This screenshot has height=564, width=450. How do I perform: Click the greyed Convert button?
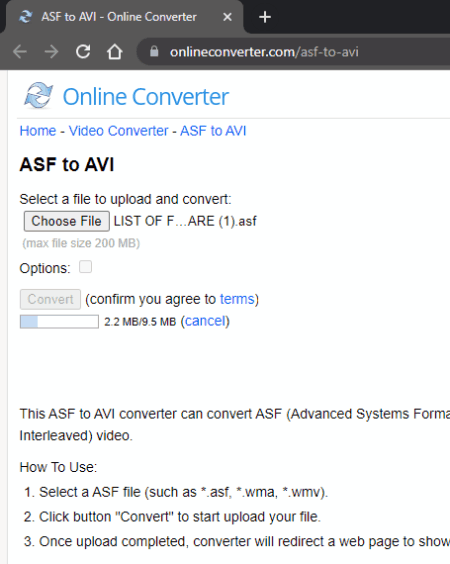tap(50, 299)
